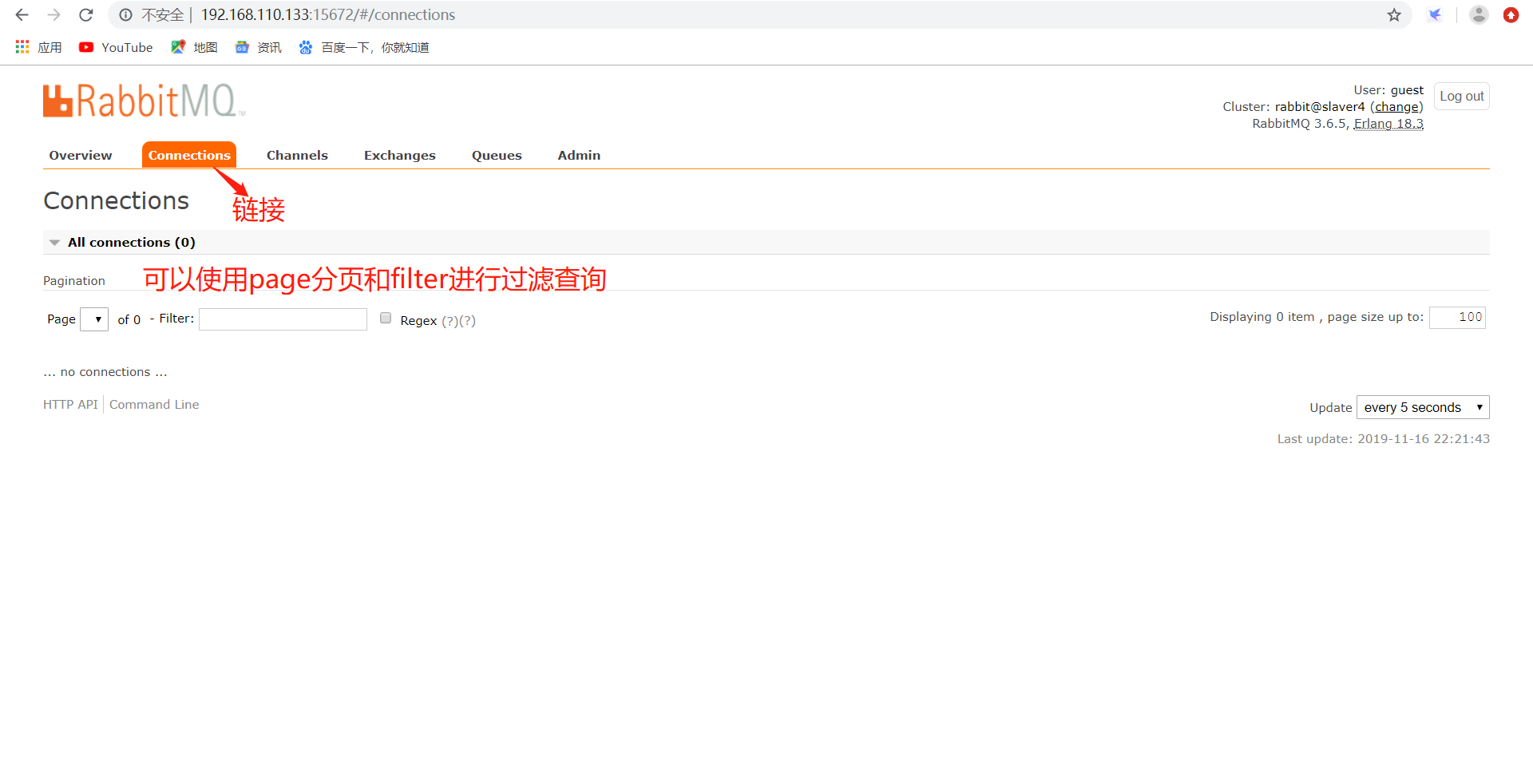Click the back navigation arrow
The height and width of the screenshot is (784, 1533).
click(21, 14)
